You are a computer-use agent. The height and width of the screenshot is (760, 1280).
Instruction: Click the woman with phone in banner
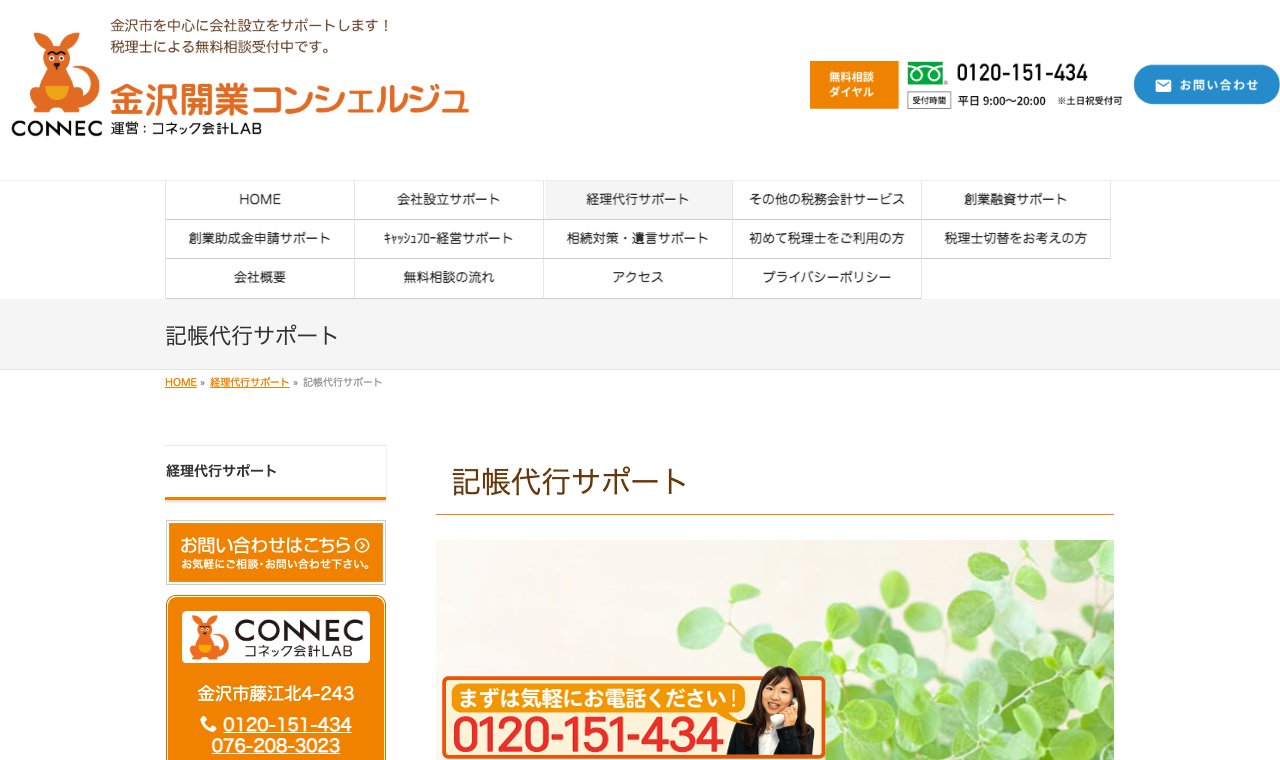click(776, 711)
